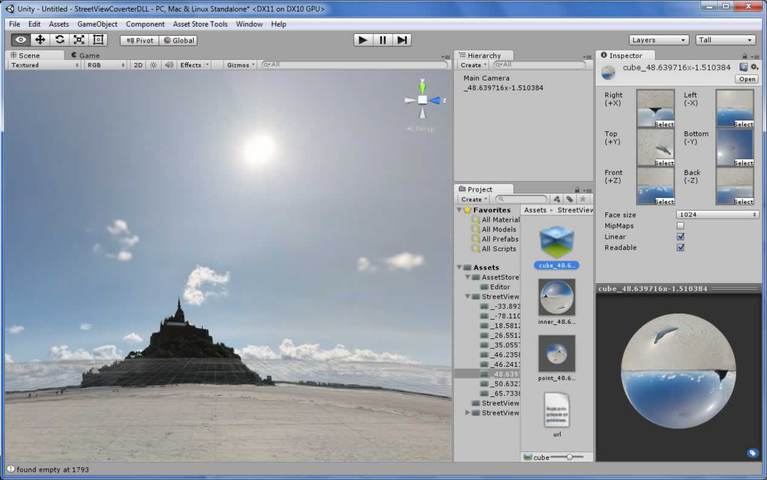Uncheck the Readable checkbox

click(x=680, y=248)
